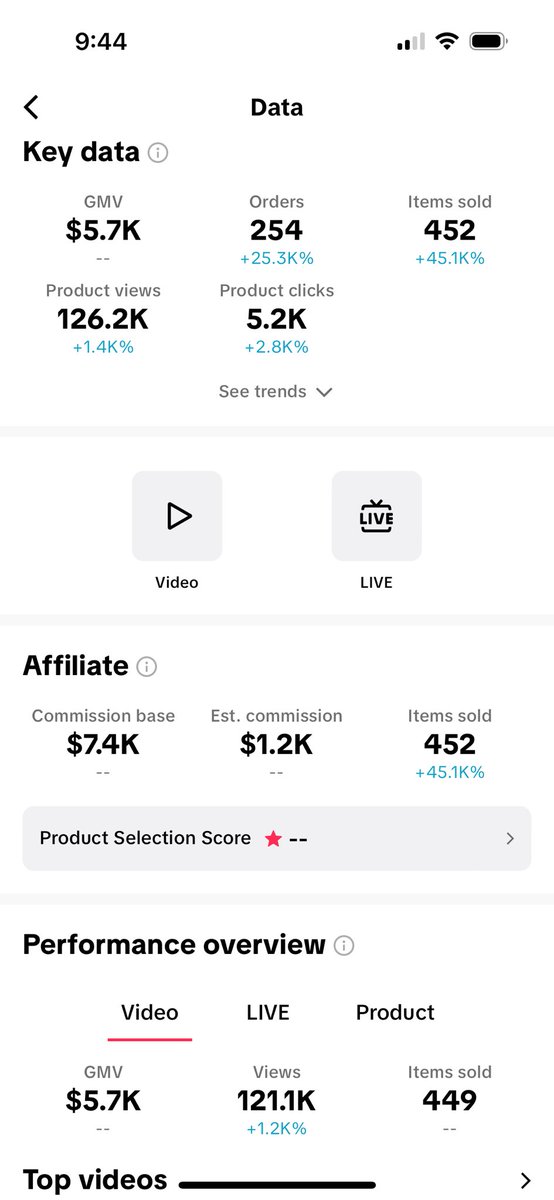Screen dimensions: 554x1200
Task: Tap the Product views change +1.4K%
Action: 103,348
